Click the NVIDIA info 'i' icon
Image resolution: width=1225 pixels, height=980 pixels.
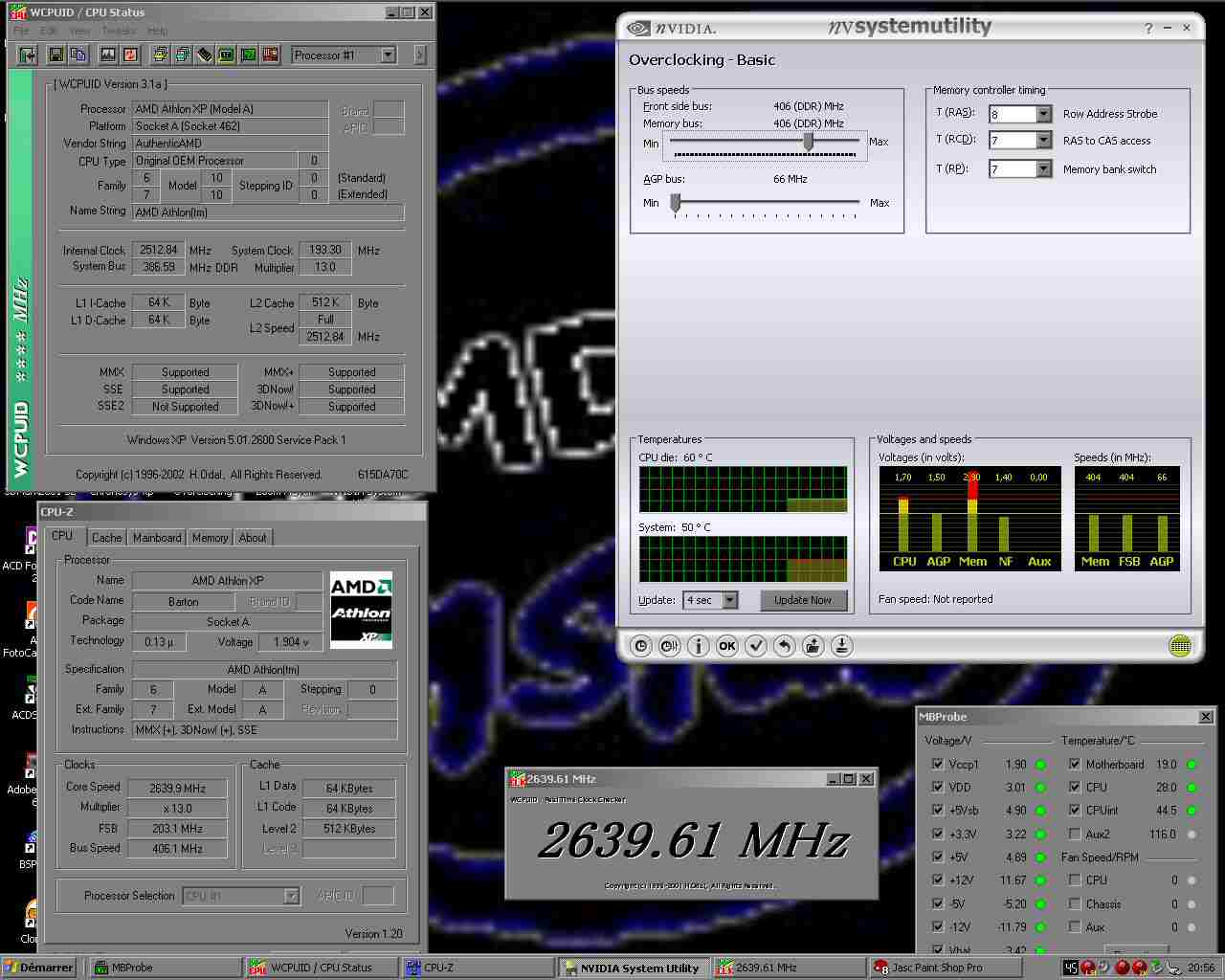[699, 646]
